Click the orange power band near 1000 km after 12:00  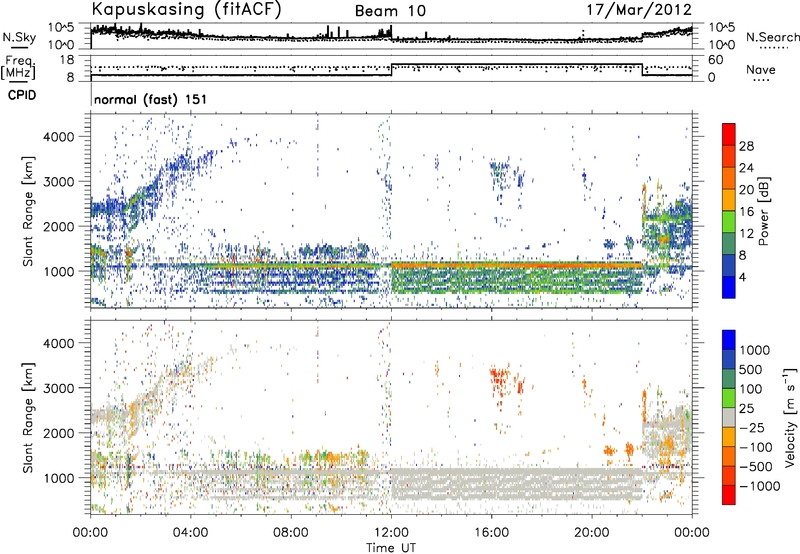point(516,265)
